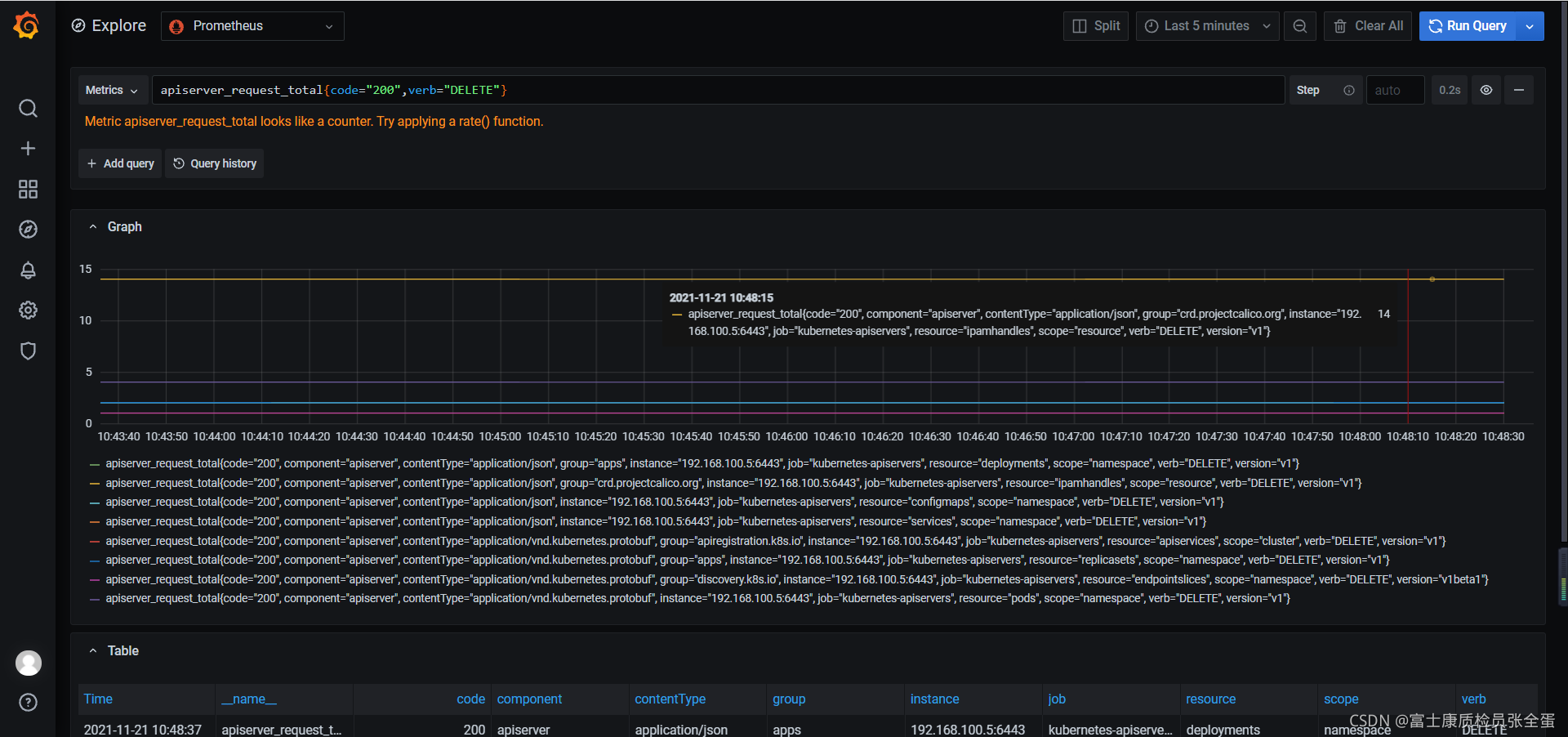Open the sidebar Search icon

(x=28, y=109)
